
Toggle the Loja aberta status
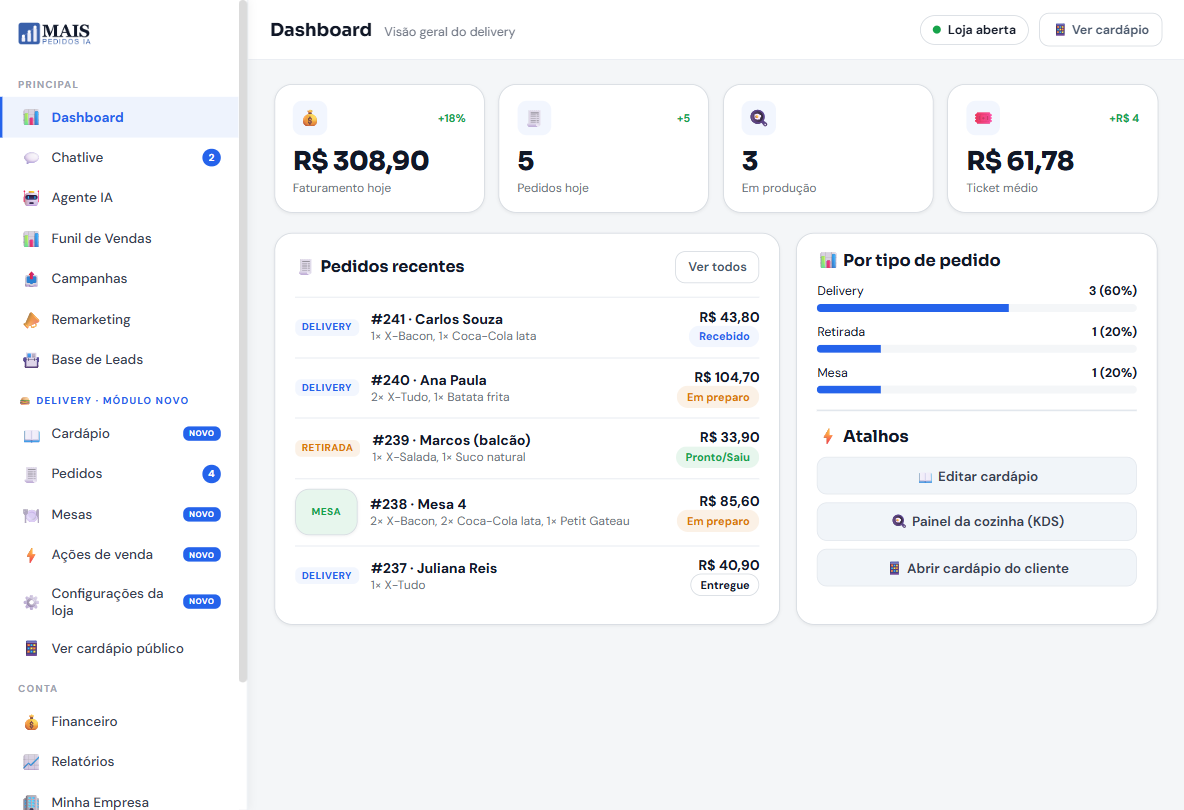(x=974, y=30)
